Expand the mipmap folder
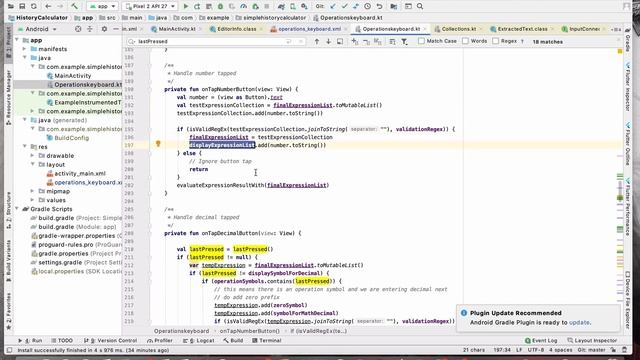The image size is (640, 360). click(x=32, y=191)
